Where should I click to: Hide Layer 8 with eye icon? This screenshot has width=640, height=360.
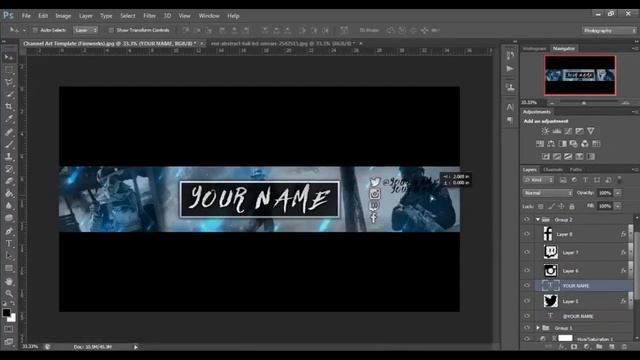527,234
